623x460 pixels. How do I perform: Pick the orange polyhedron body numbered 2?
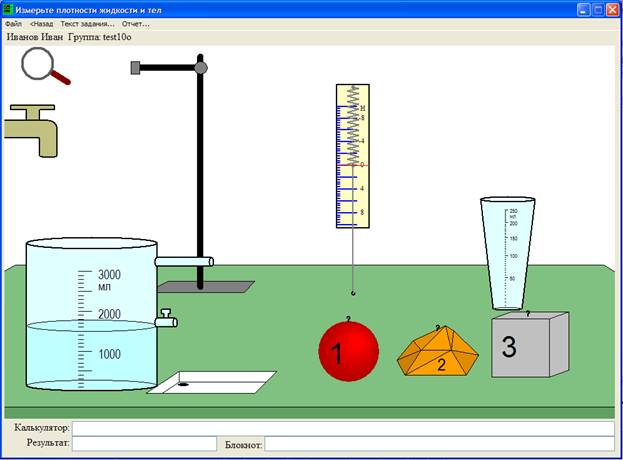(438, 352)
